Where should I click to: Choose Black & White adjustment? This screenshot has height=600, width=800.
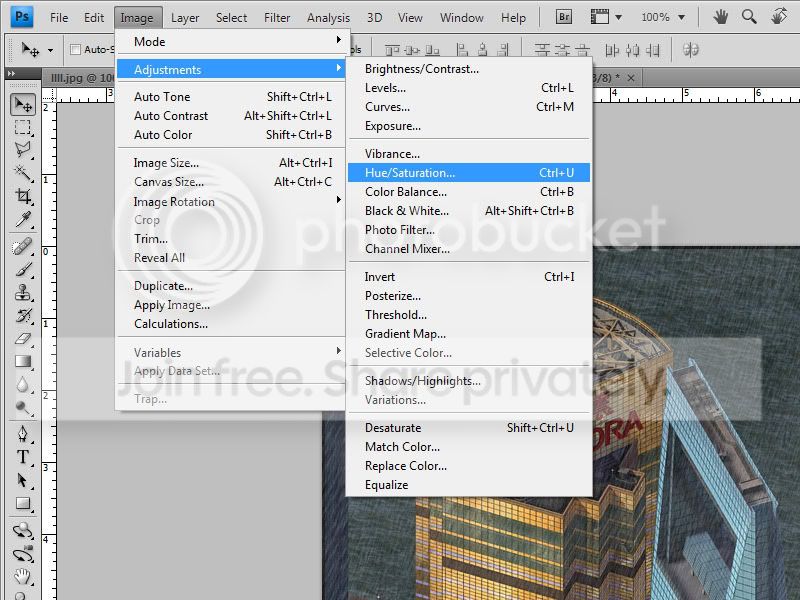pos(469,211)
